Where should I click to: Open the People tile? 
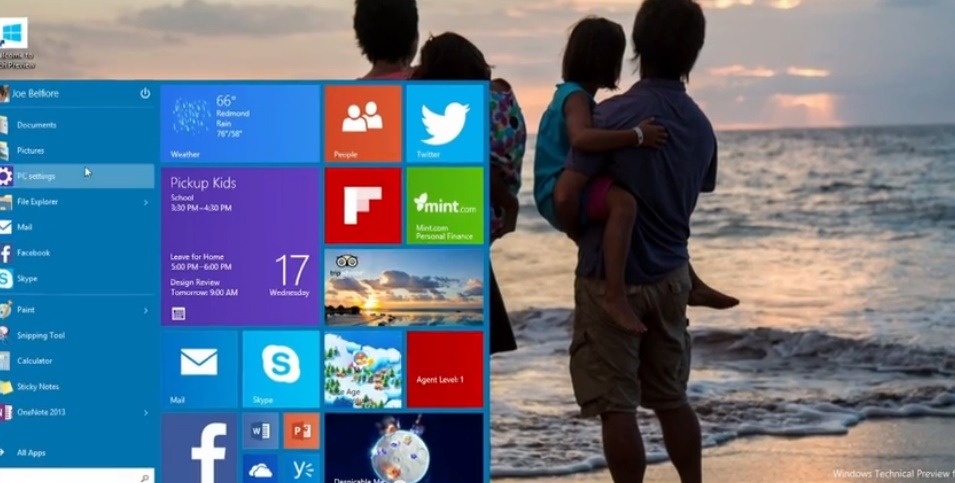point(362,124)
